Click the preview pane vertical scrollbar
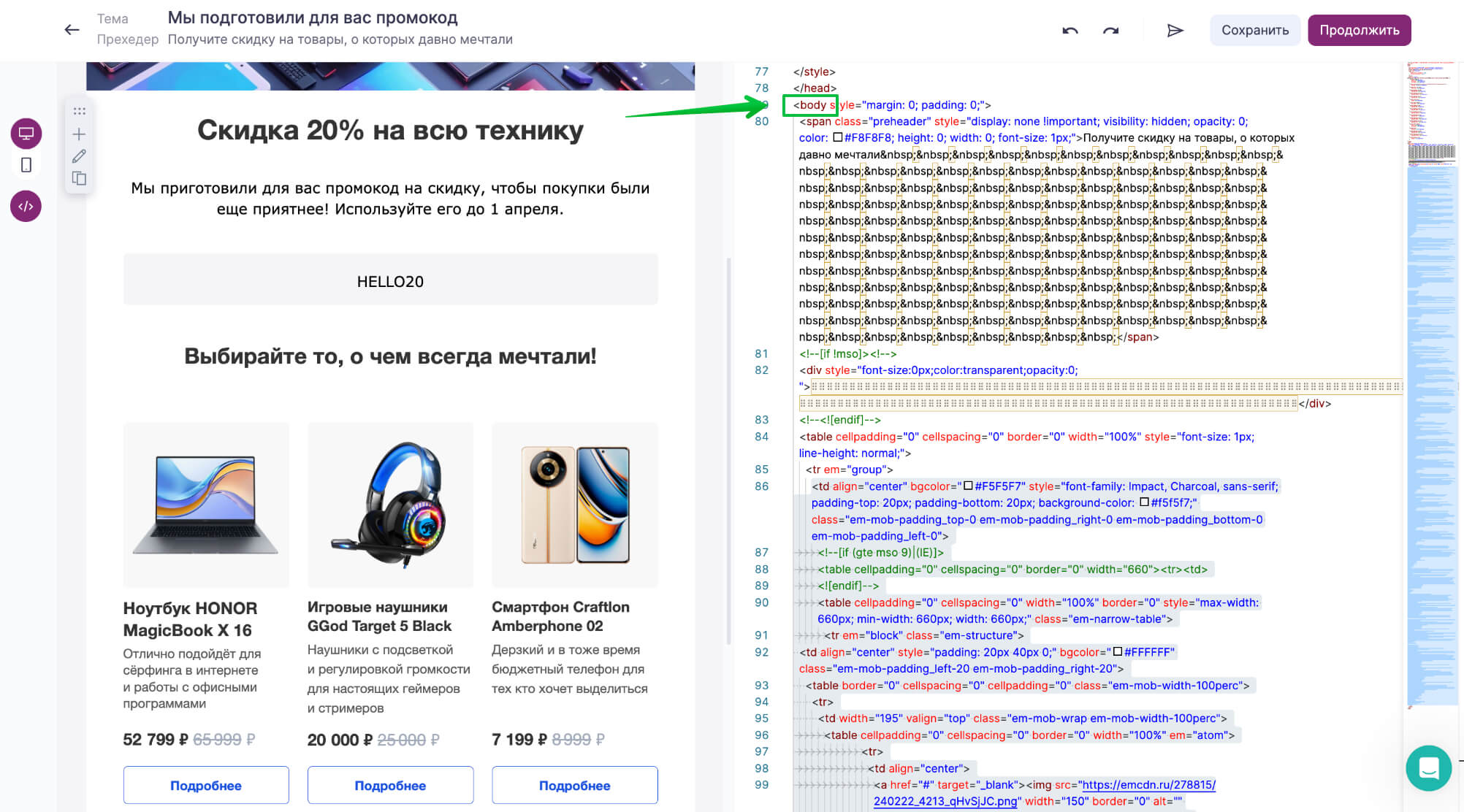1464x812 pixels. (x=728, y=451)
